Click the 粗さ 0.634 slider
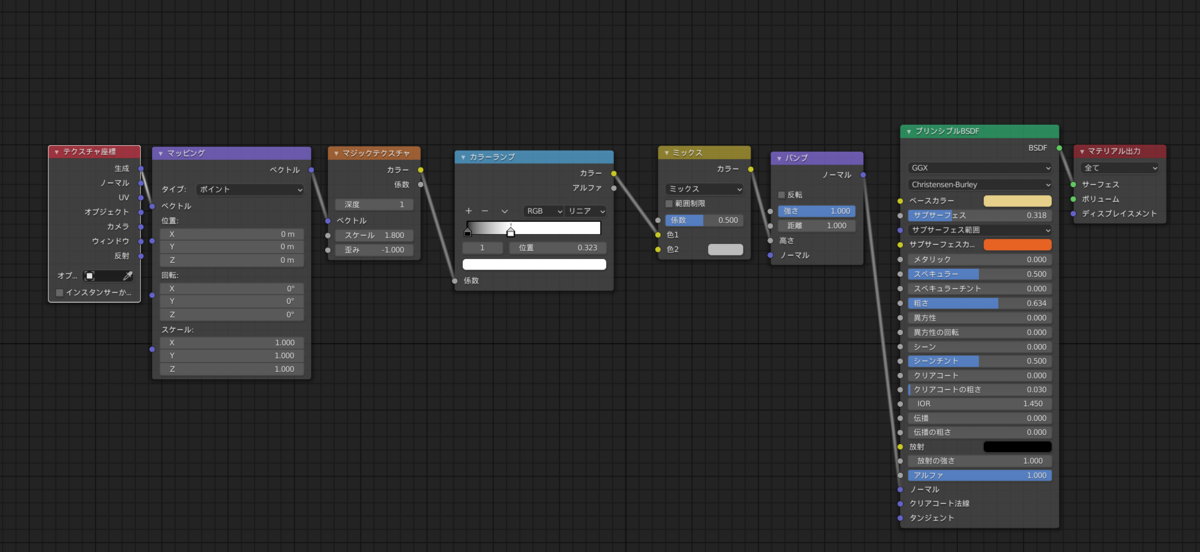The image size is (1200, 552). 980,303
